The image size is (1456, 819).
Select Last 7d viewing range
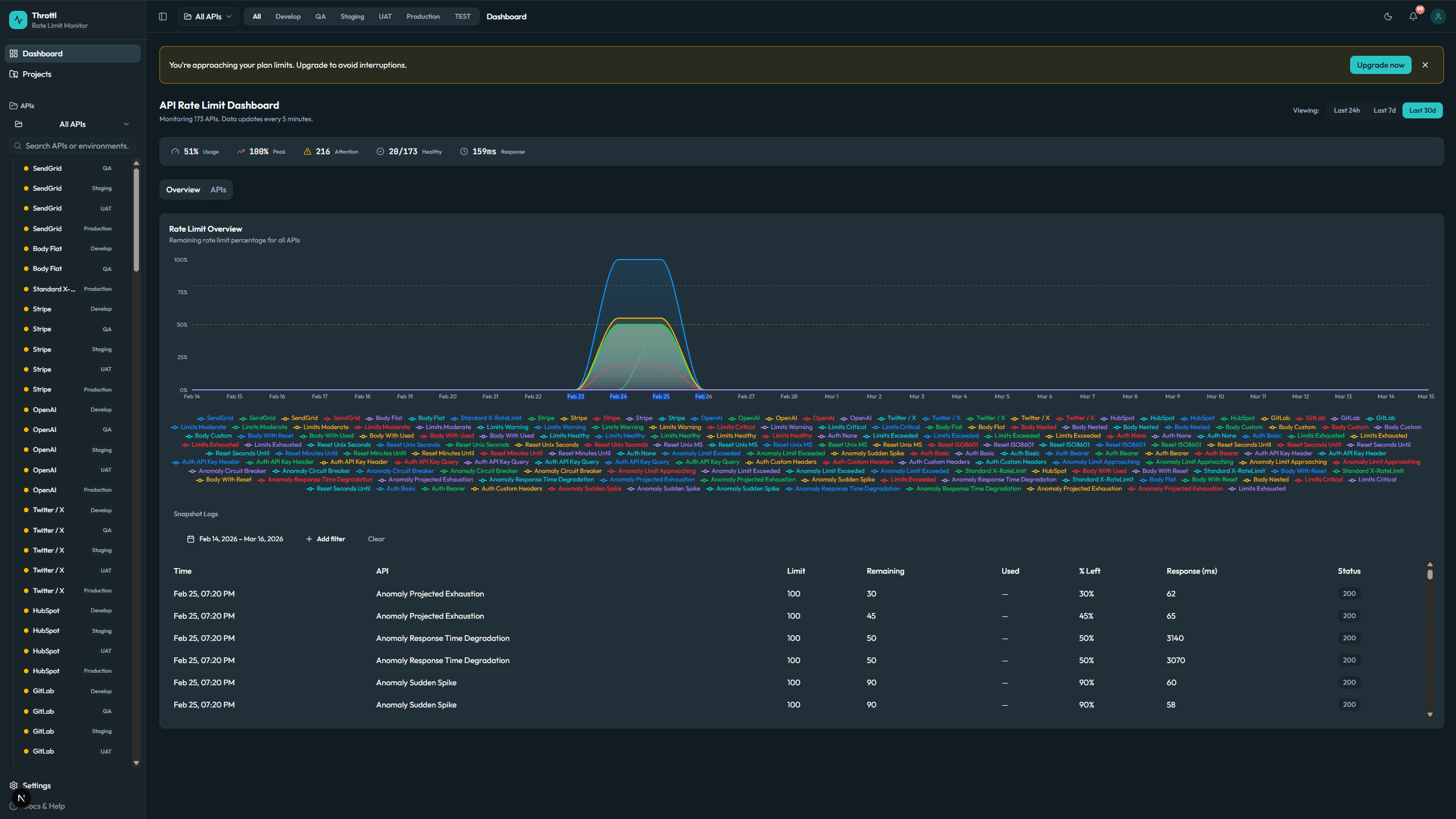pyautogui.click(x=1384, y=110)
